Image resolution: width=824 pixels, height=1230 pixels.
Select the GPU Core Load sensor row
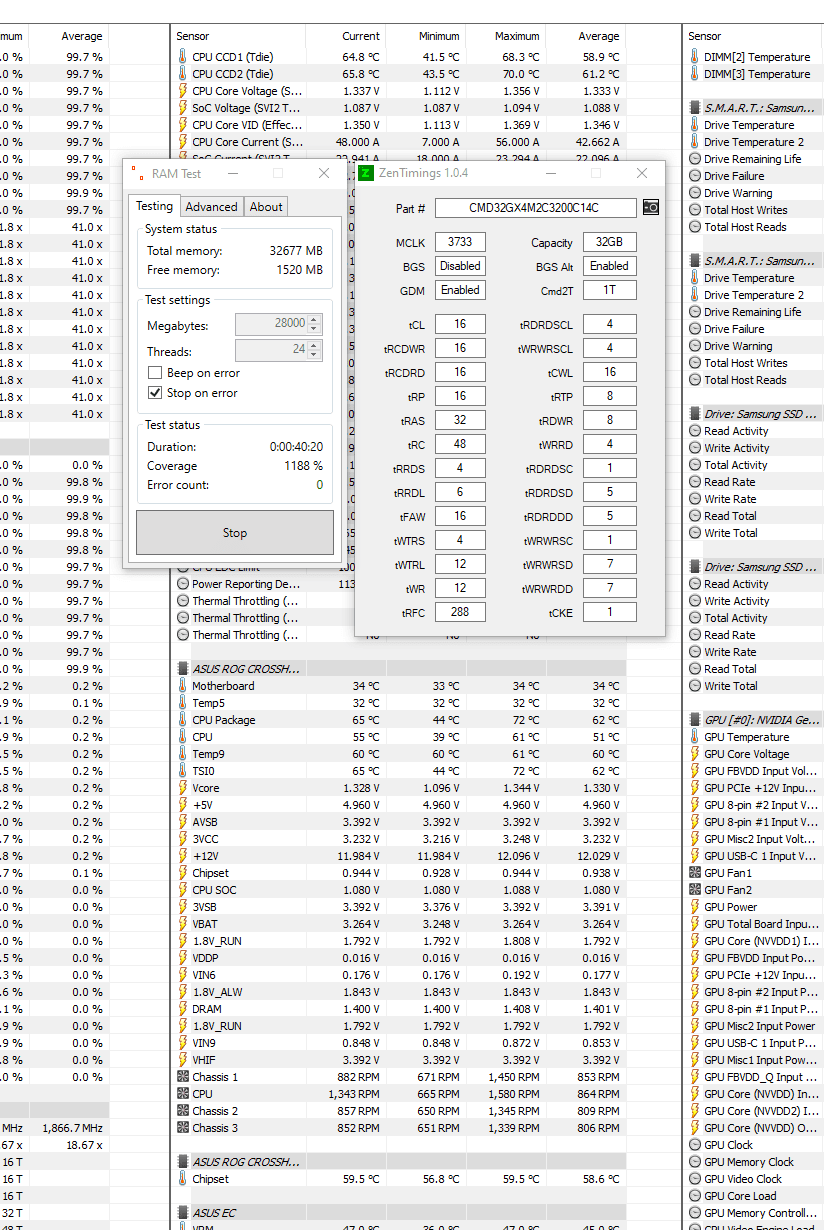point(755,1196)
